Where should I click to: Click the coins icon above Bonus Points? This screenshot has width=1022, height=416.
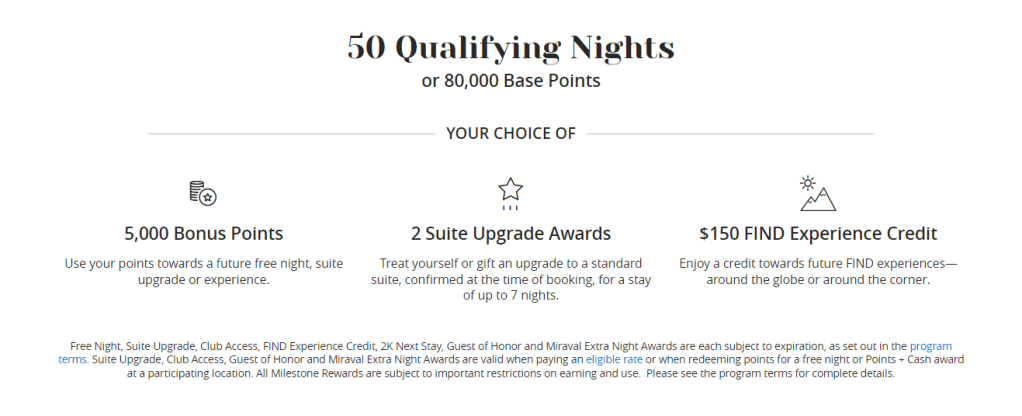[x=203, y=193]
